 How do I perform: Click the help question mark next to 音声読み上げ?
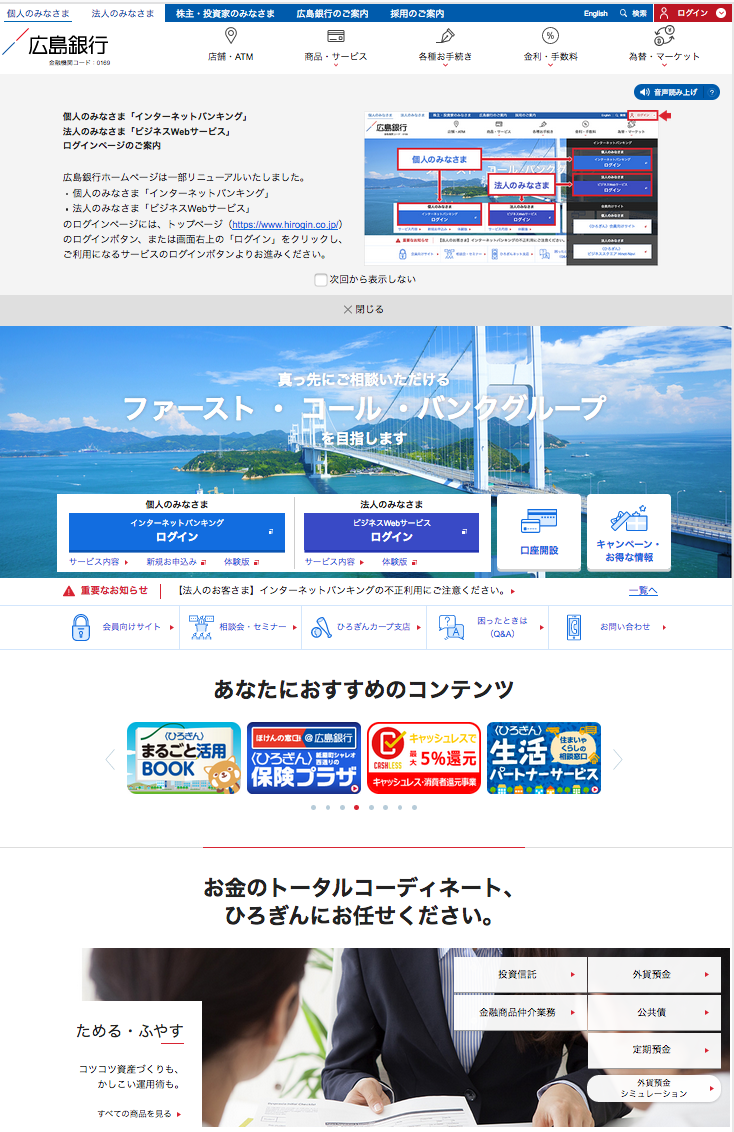point(712,92)
